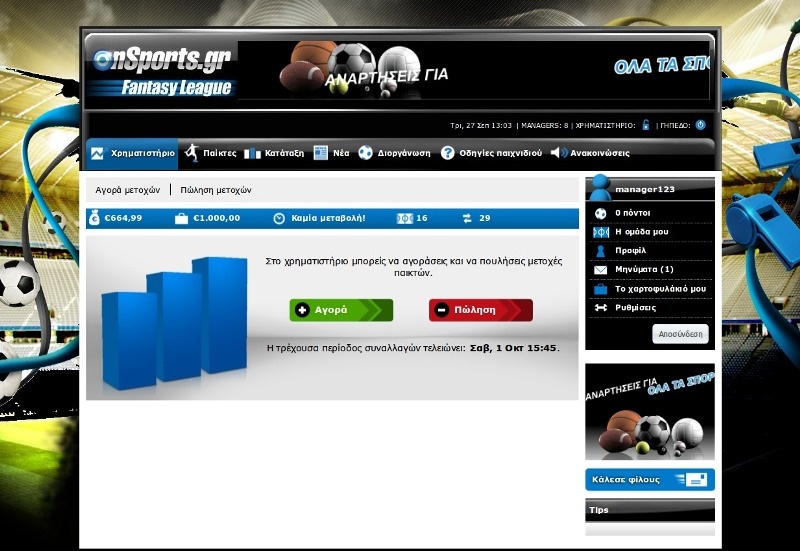The image size is (800, 551).
Task: Click the €1.000,00 portfolio value
Action: tap(216, 218)
